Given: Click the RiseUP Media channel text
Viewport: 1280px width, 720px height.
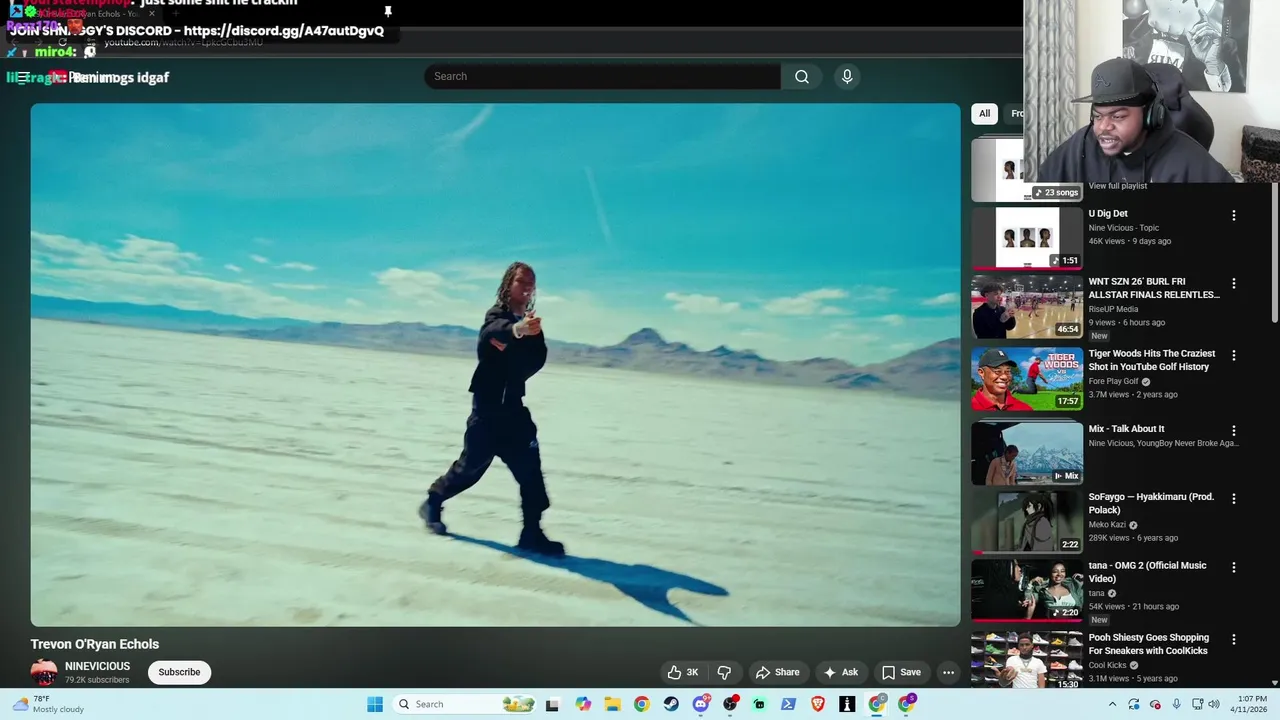Looking at the screenshot, I should coord(1114,309).
